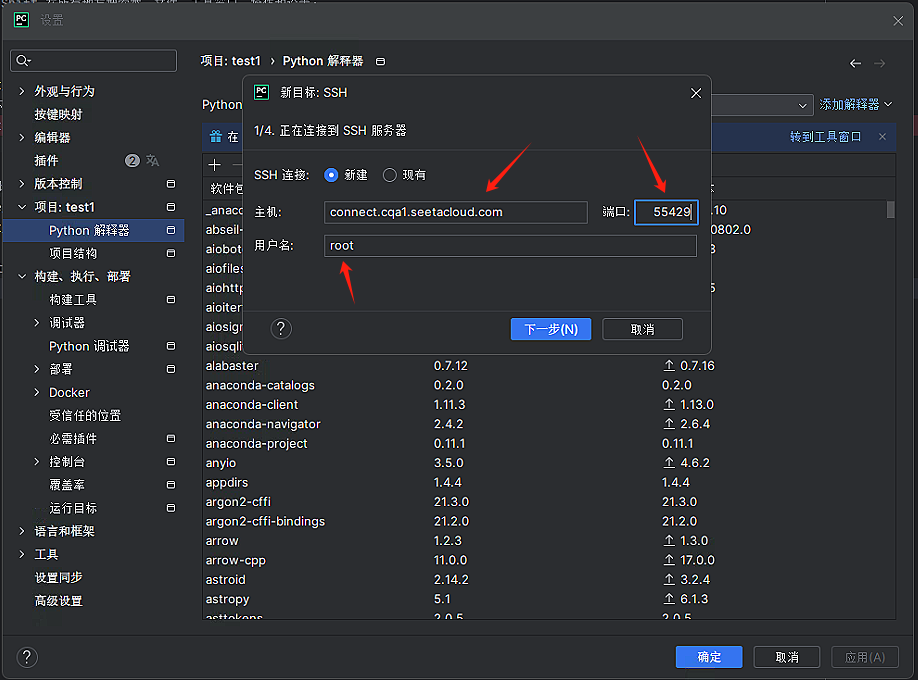Expand the 工具 section
The height and width of the screenshot is (680, 918).
pyautogui.click(x=22, y=554)
